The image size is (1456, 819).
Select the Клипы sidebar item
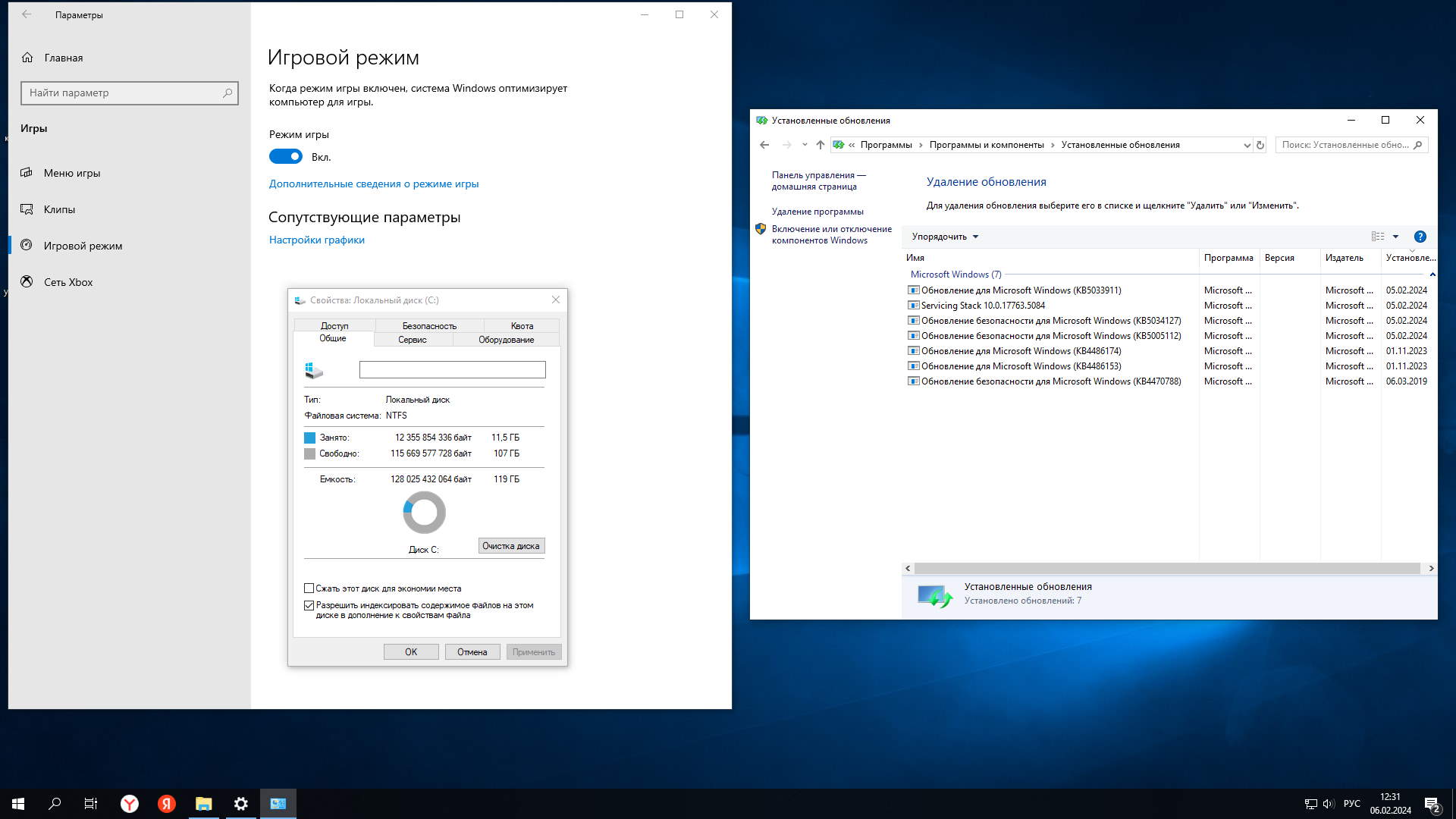59,209
